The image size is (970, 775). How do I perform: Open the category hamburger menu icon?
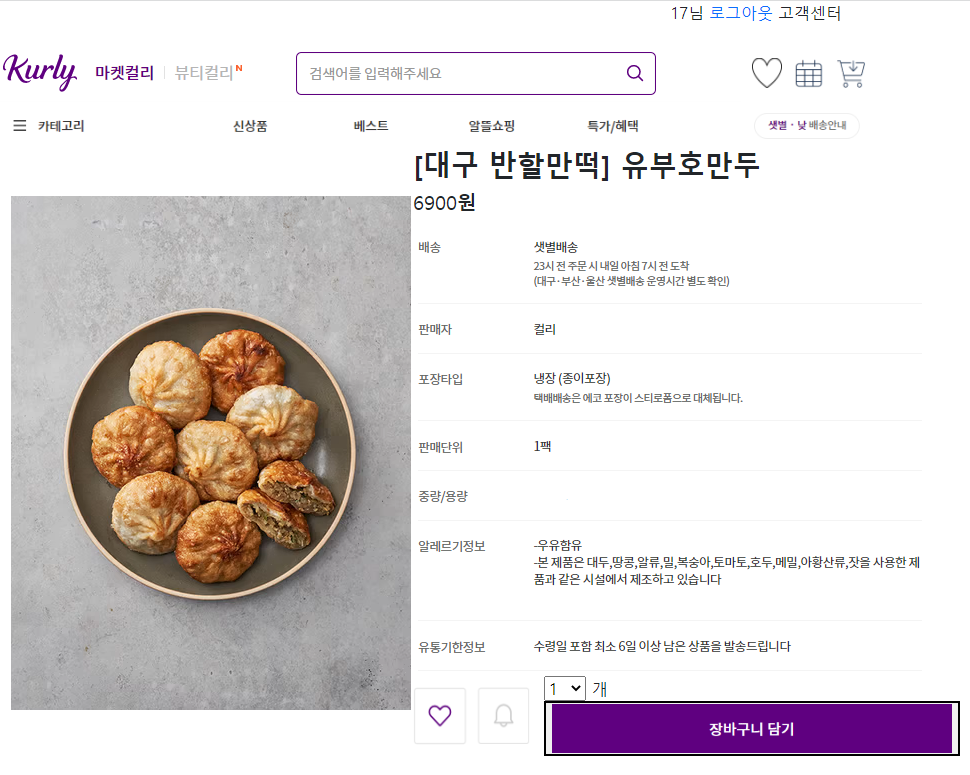click(x=20, y=125)
